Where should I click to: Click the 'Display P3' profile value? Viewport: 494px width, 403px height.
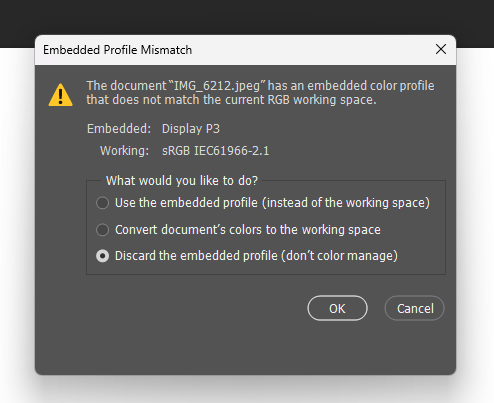191,129
